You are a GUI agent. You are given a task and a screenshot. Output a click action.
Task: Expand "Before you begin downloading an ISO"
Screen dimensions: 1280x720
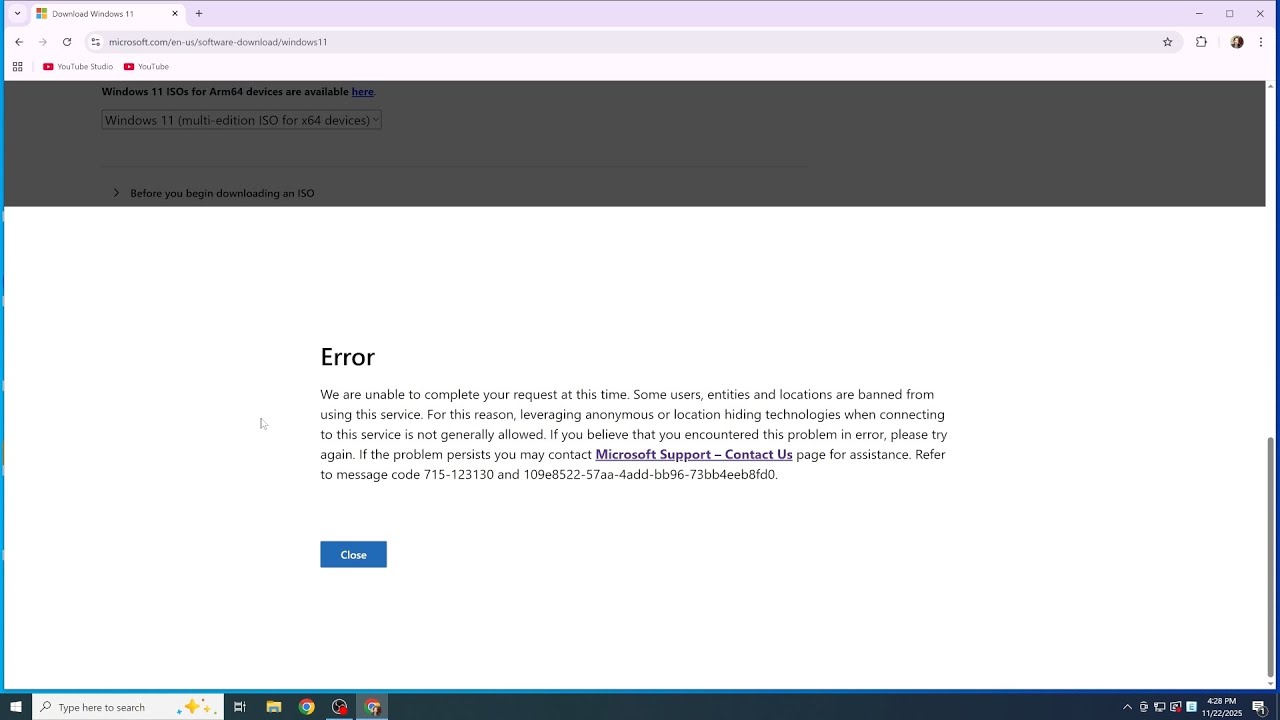pos(214,193)
